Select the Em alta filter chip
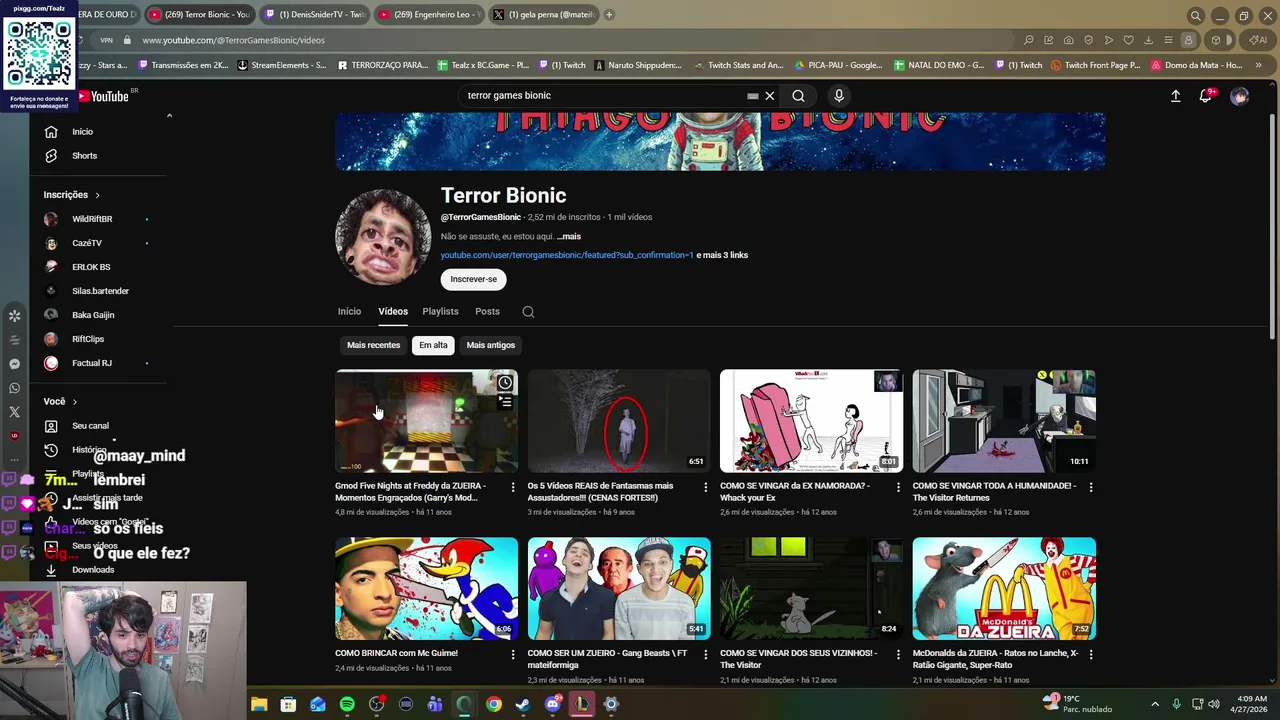 tap(433, 345)
